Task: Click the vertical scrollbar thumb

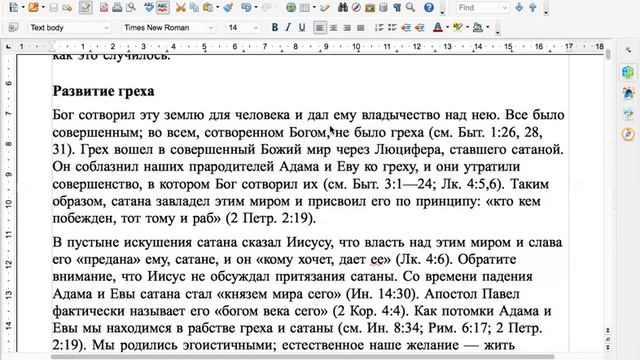Action: click(608, 54)
